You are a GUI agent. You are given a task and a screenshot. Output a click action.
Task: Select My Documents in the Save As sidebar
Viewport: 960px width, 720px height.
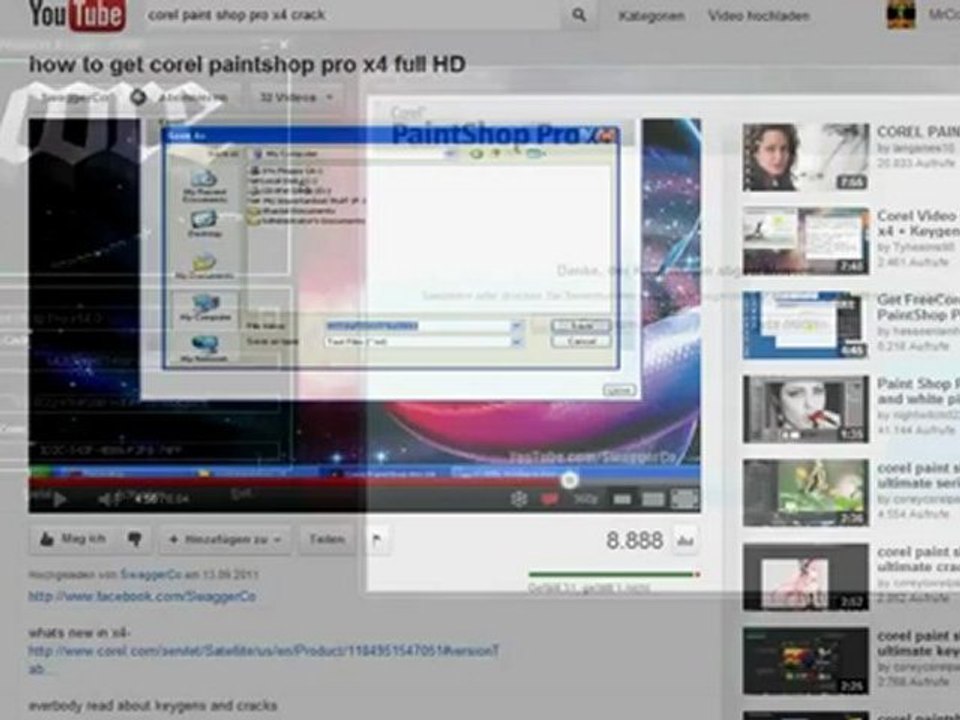(x=204, y=267)
